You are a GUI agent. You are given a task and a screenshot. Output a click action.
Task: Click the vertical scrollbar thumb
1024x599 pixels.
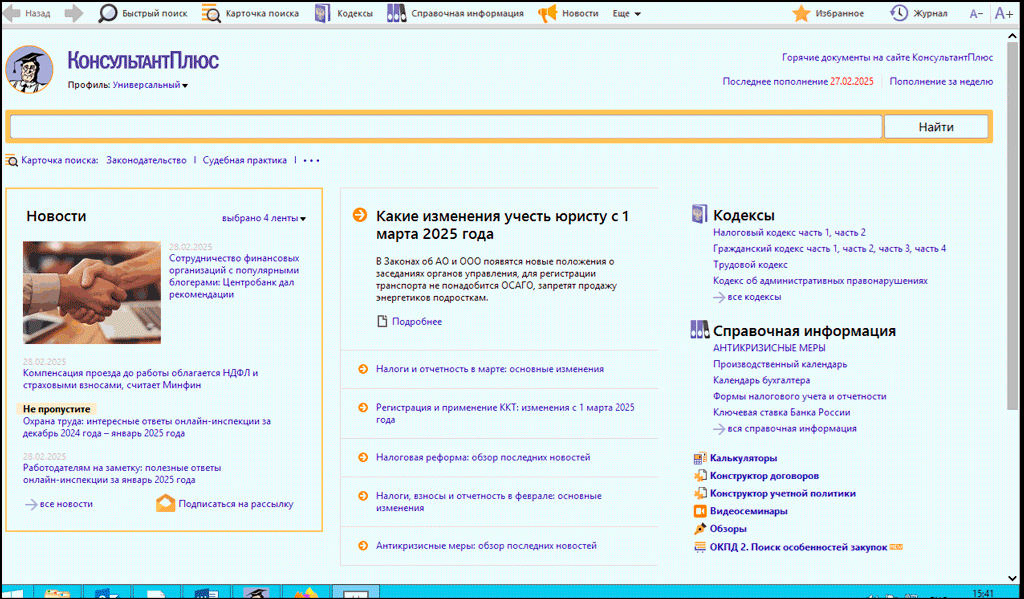coord(1013,227)
